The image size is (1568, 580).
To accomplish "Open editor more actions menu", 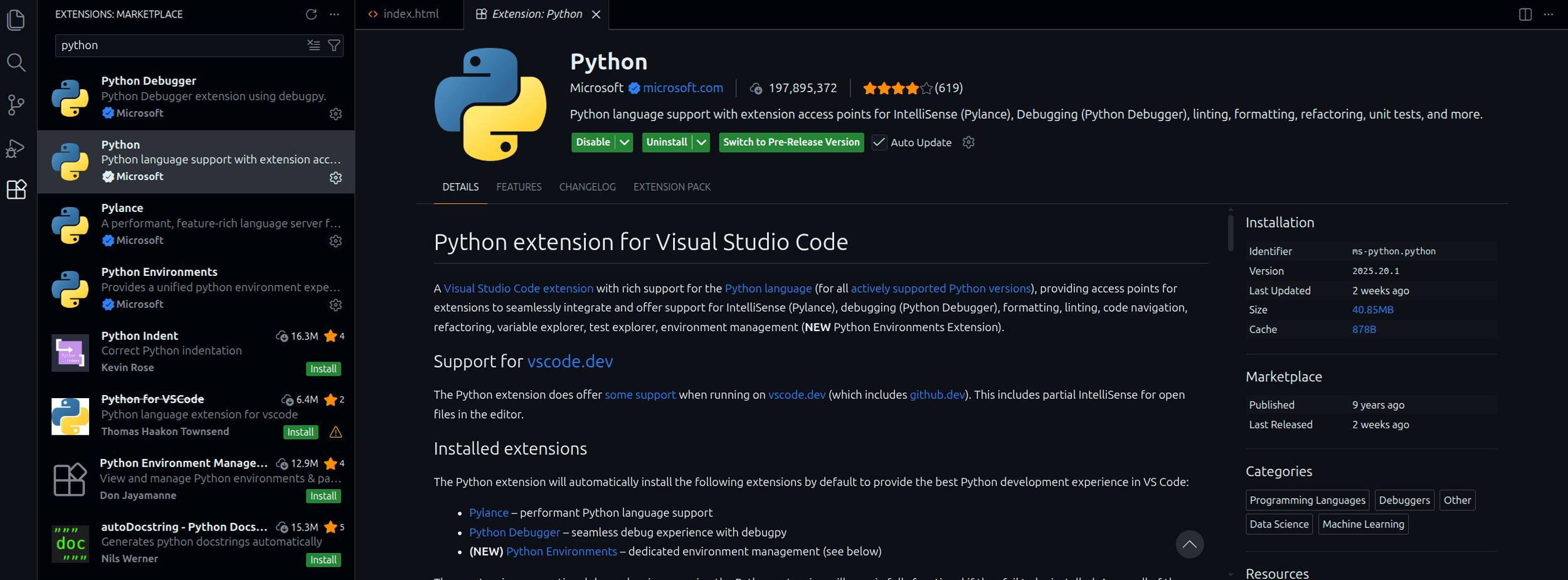I will pos(1549,14).
